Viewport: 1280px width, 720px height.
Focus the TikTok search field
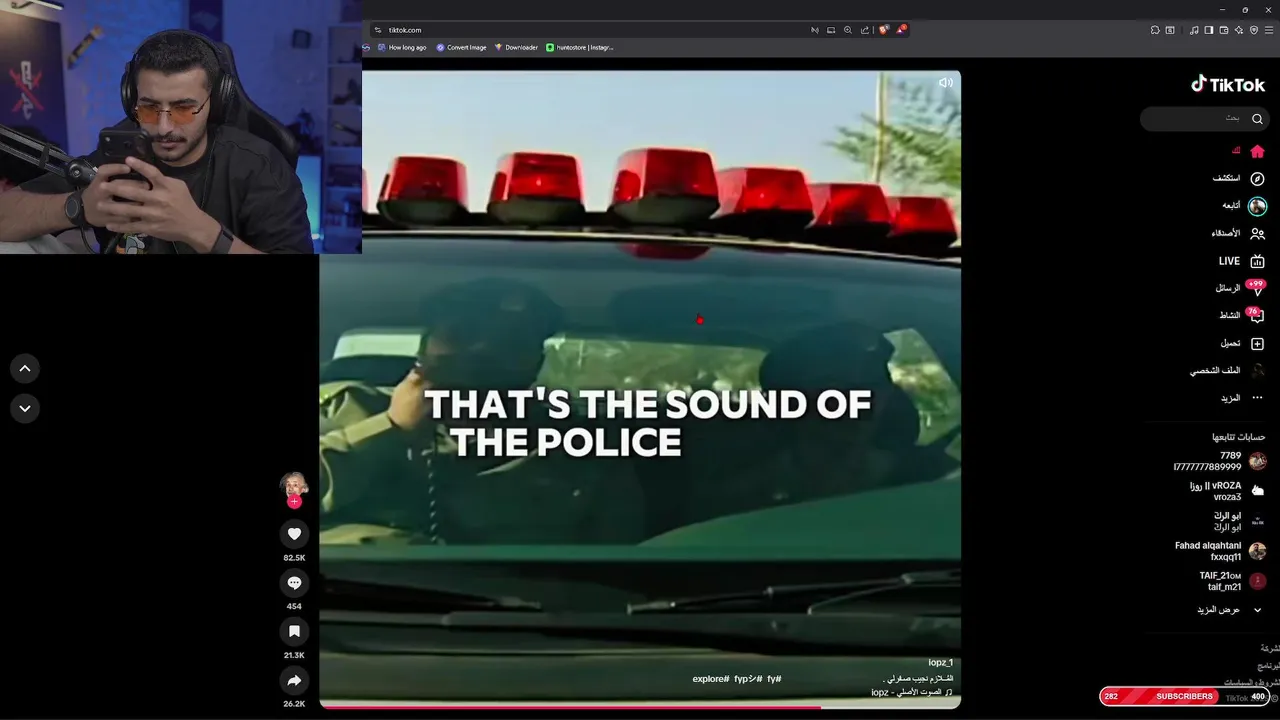(x=1205, y=119)
